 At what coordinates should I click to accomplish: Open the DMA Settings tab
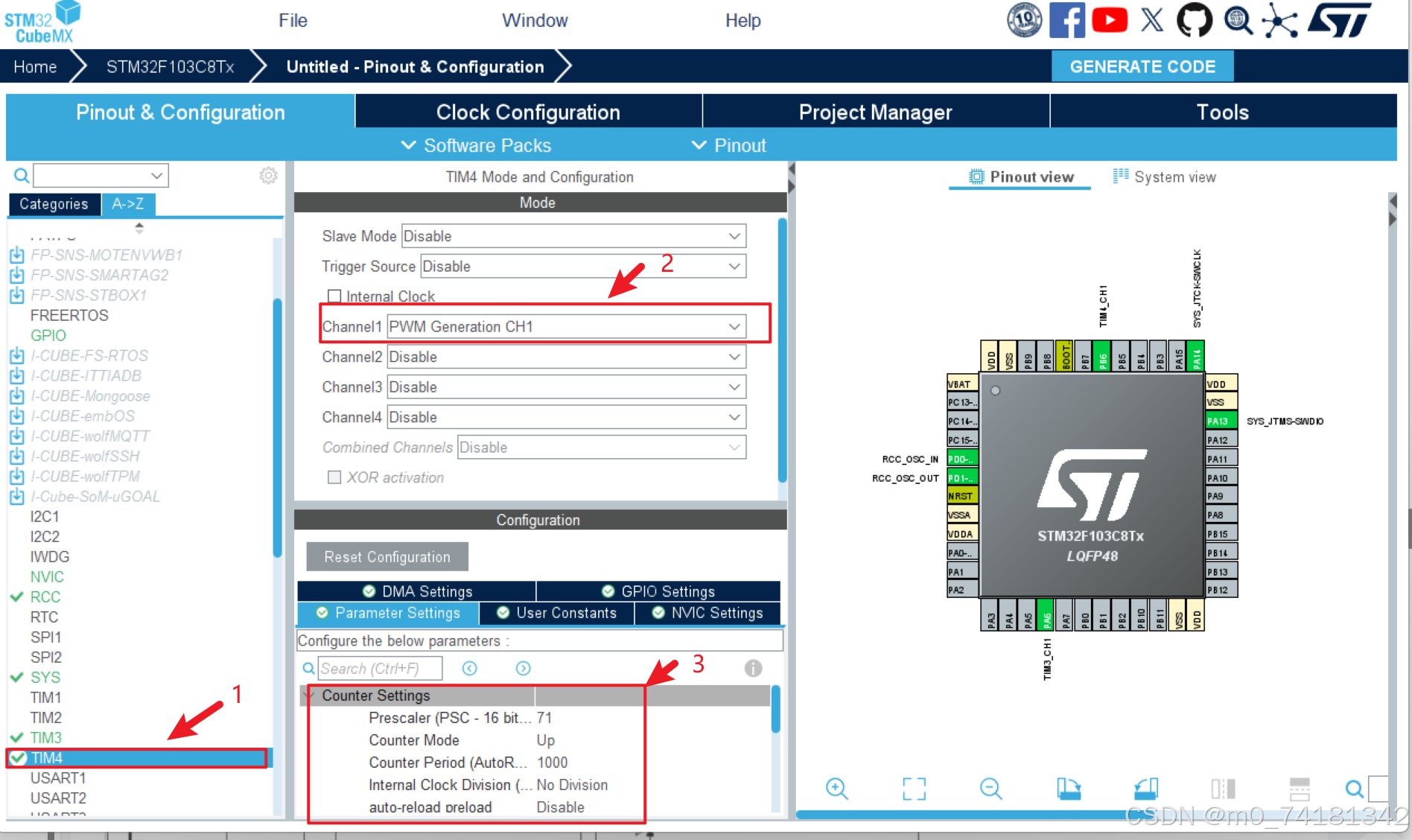[x=416, y=591]
